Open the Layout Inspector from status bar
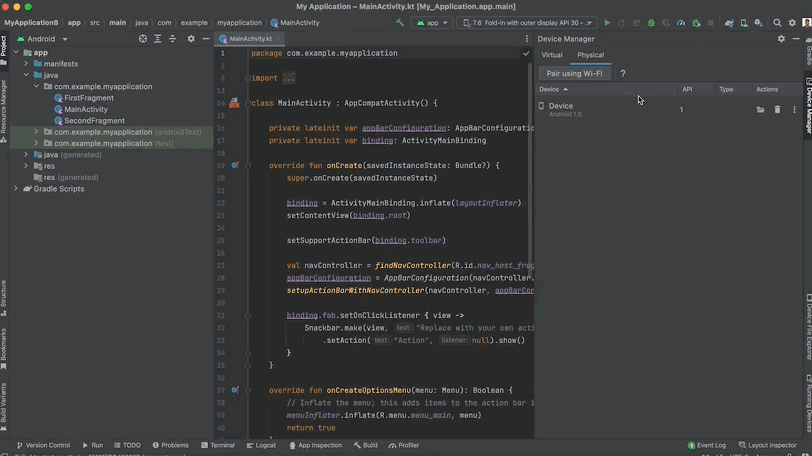 767,445
